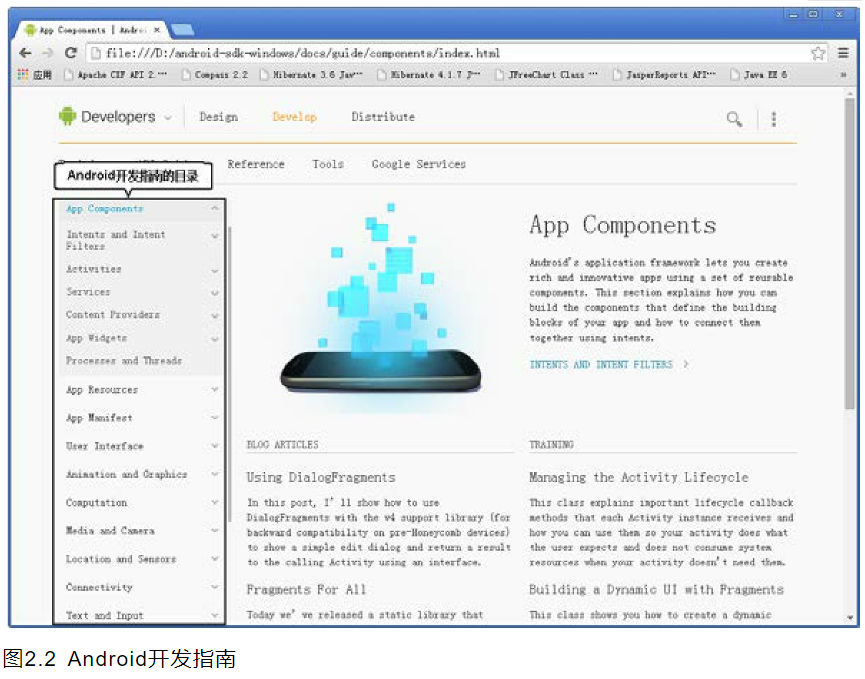Show more bookmarks overflow chevron
The width and height of the screenshot is (865, 679).
tap(843, 74)
